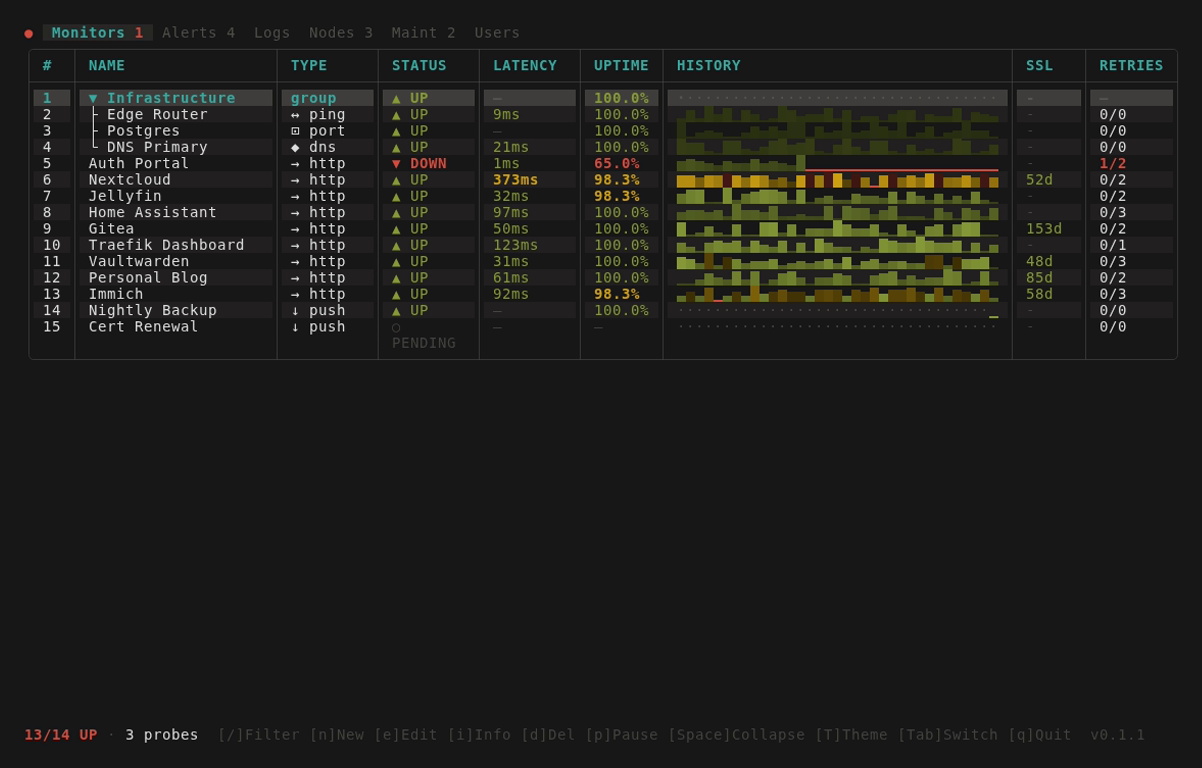This screenshot has height=768, width=1202.
Task: Select the Traefik Dashboard monitor
Action: pos(603,245)
